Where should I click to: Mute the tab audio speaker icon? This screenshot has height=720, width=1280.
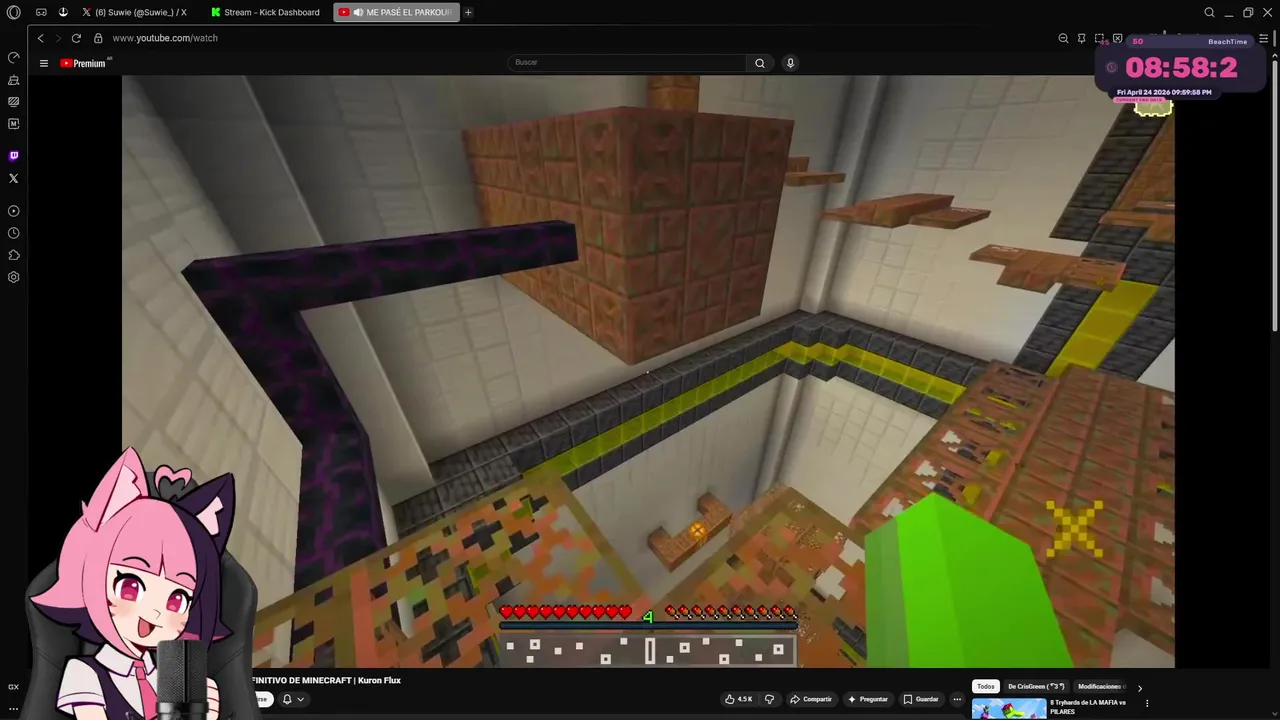click(358, 12)
